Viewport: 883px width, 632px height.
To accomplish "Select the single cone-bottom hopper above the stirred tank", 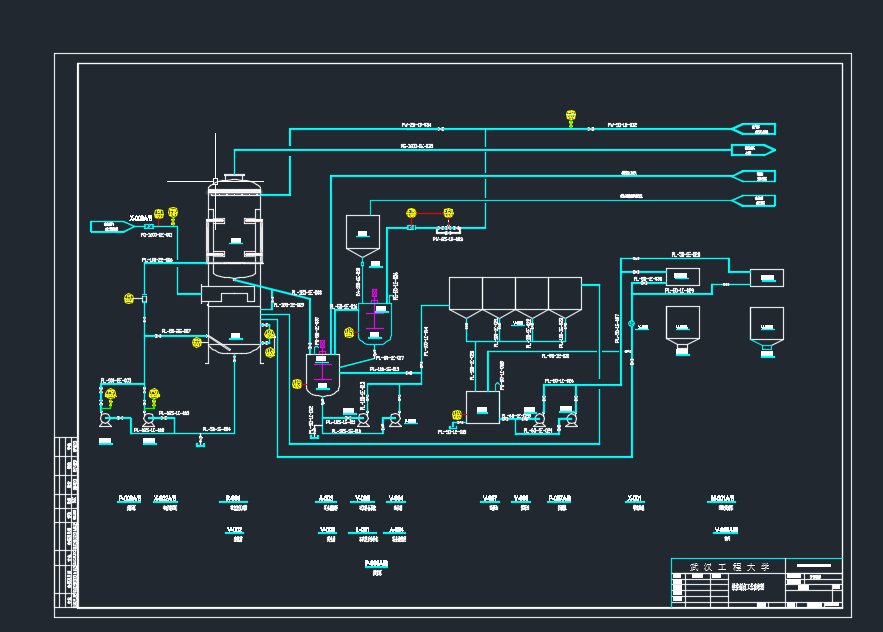I will click(363, 236).
